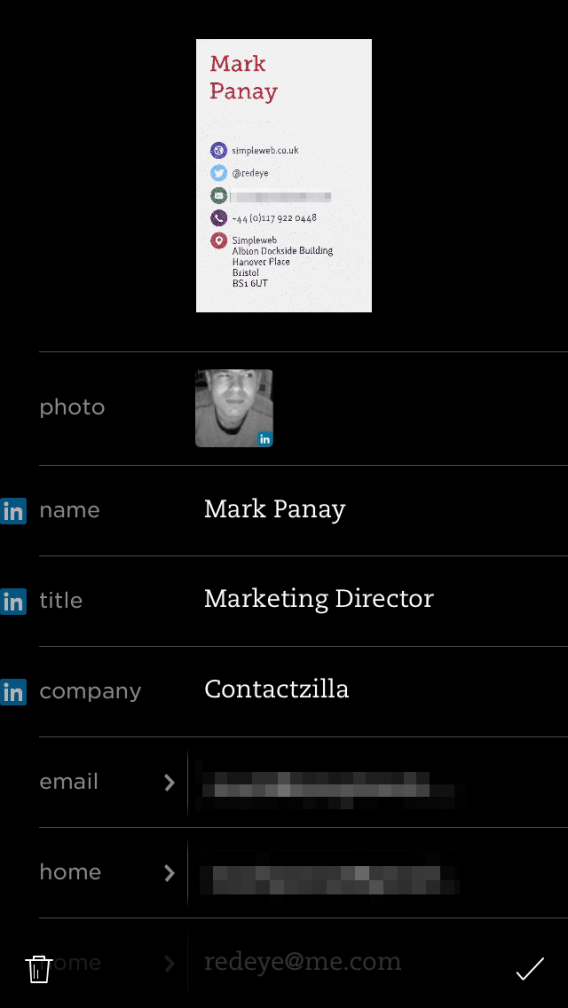Tap the trash delete icon

(39, 968)
